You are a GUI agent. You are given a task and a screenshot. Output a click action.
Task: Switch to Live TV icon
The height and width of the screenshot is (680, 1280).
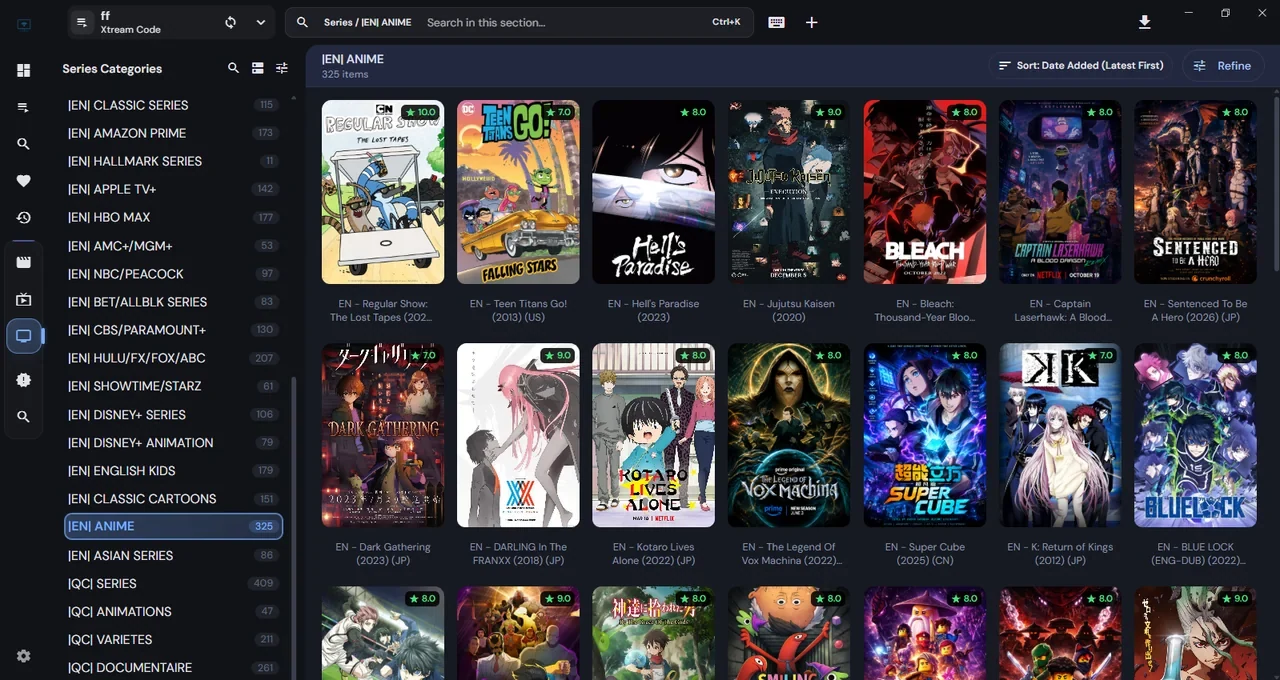pyautogui.click(x=24, y=299)
